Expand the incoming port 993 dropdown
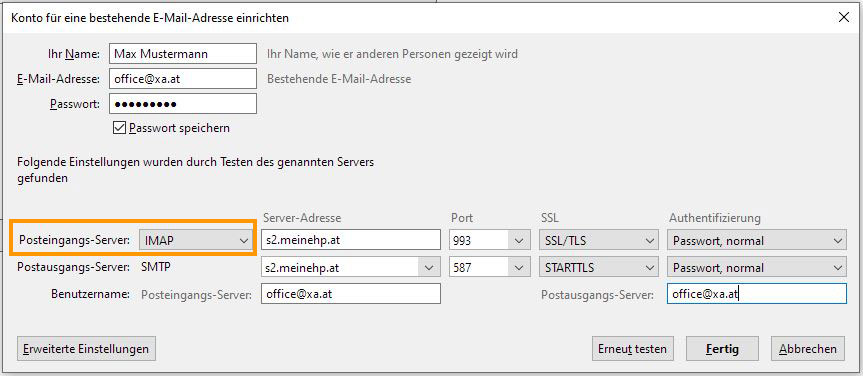863x376 pixels. [x=486, y=240]
